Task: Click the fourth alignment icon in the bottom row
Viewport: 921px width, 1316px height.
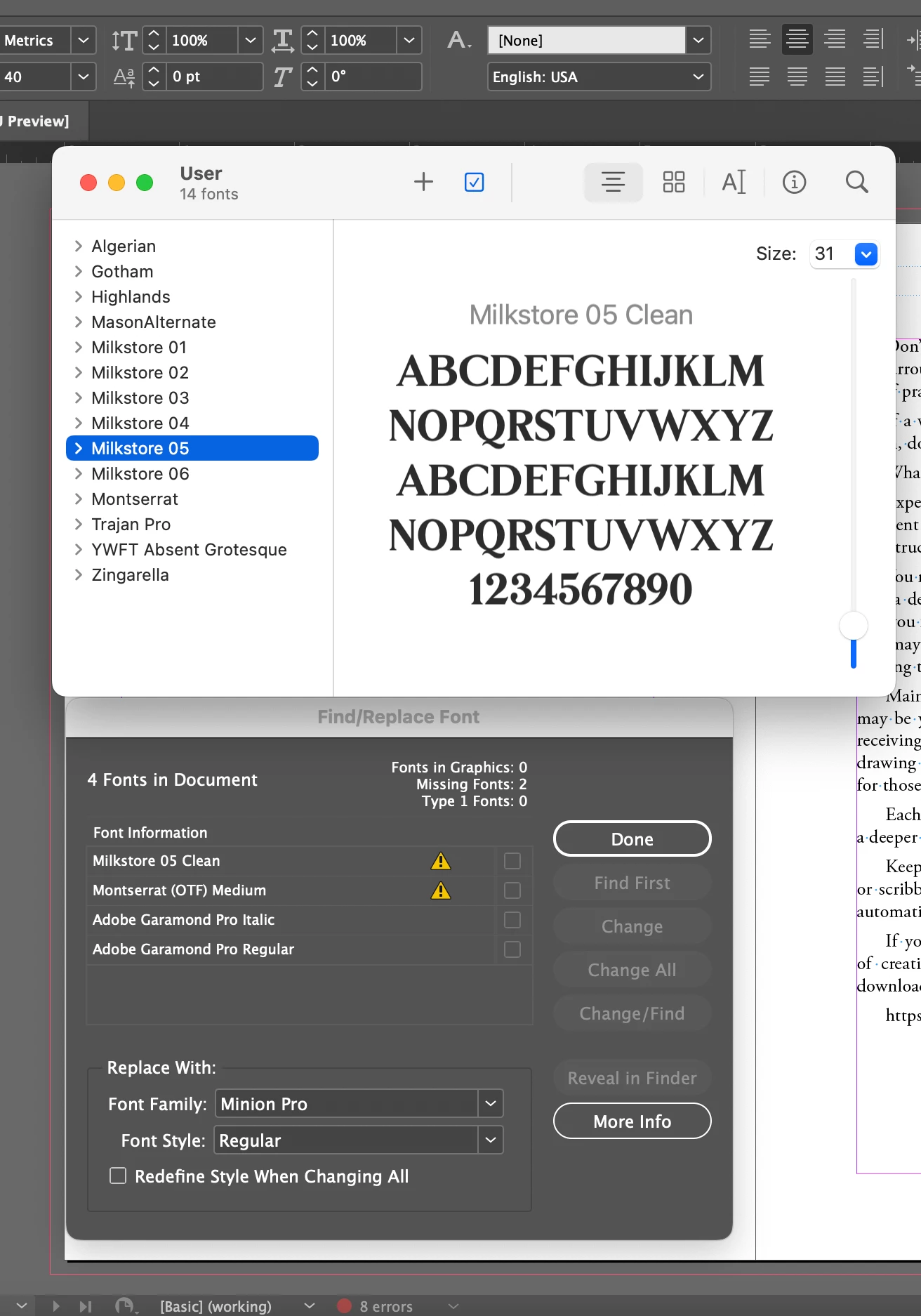Action: (x=873, y=76)
